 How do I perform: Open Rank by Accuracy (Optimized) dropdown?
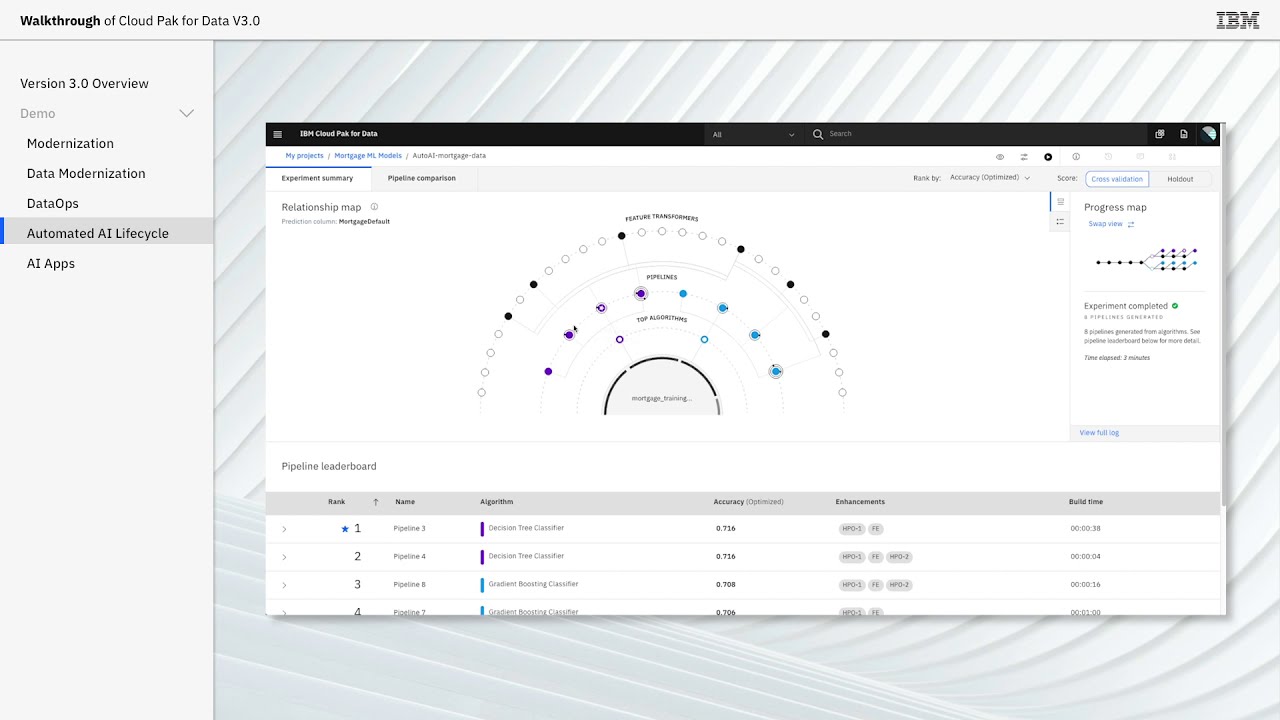tap(989, 178)
